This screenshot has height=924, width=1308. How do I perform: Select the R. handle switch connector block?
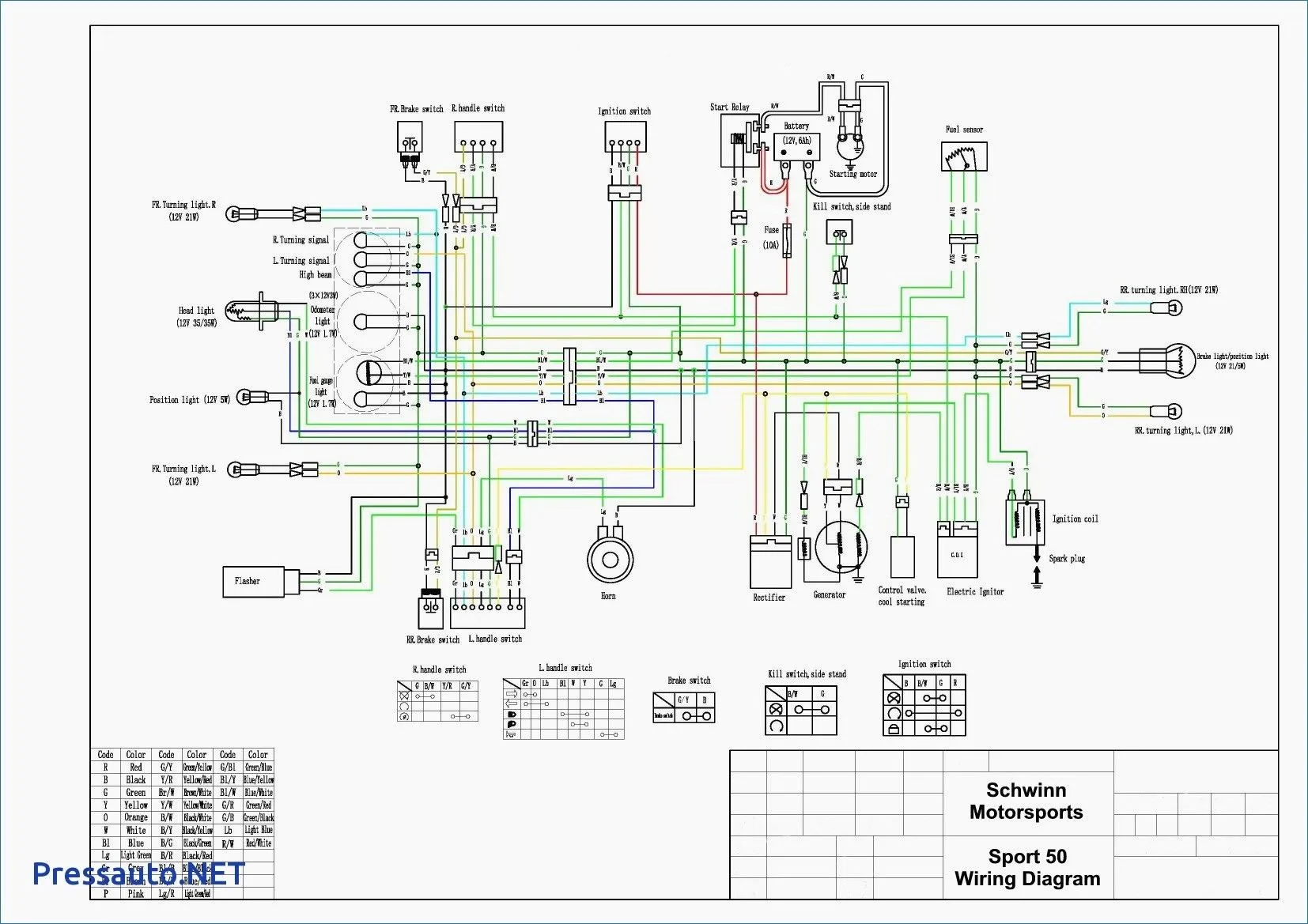tap(478, 137)
